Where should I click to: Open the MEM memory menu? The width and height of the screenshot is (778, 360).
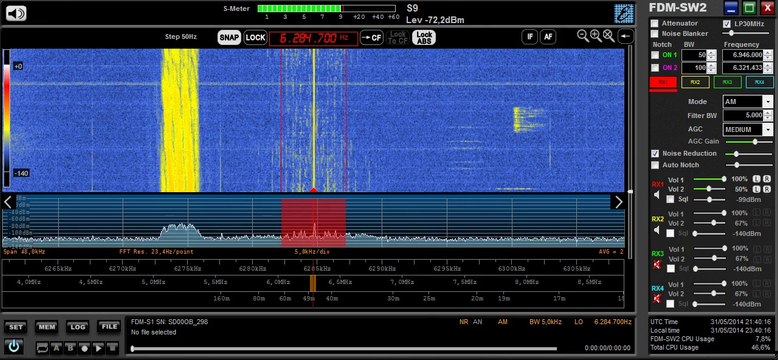[x=47, y=327]
